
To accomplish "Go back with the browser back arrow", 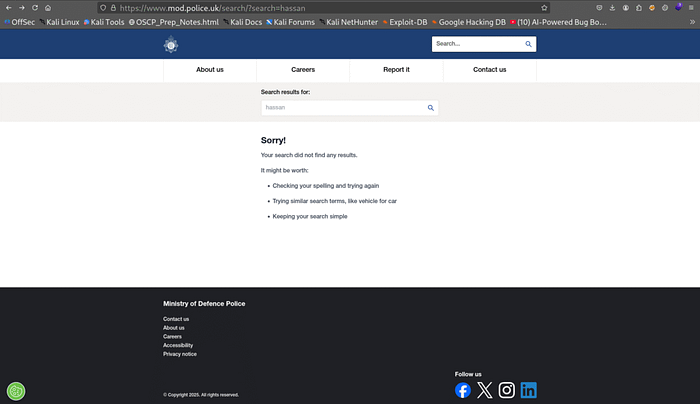I will (9, 8).
